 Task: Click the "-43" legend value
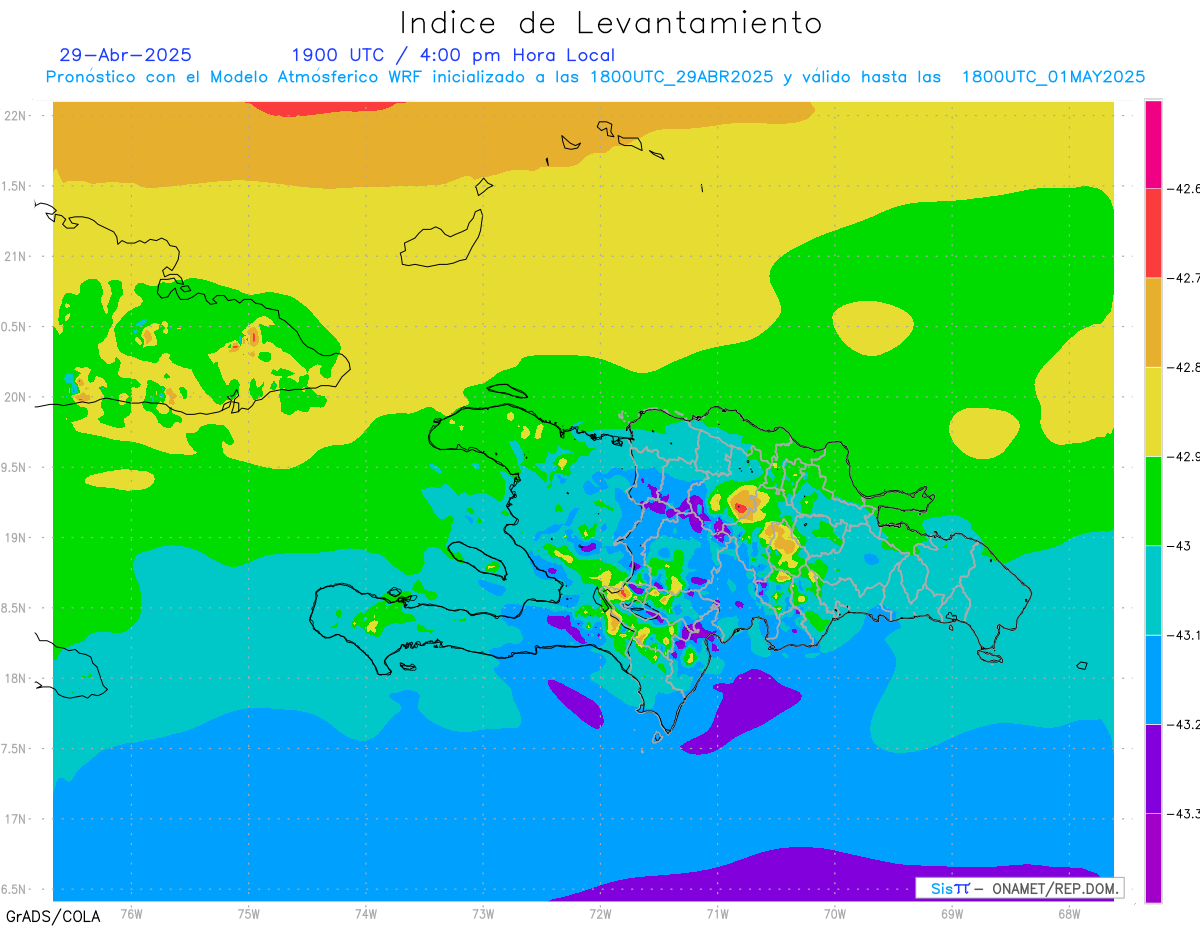[1180, 545]
